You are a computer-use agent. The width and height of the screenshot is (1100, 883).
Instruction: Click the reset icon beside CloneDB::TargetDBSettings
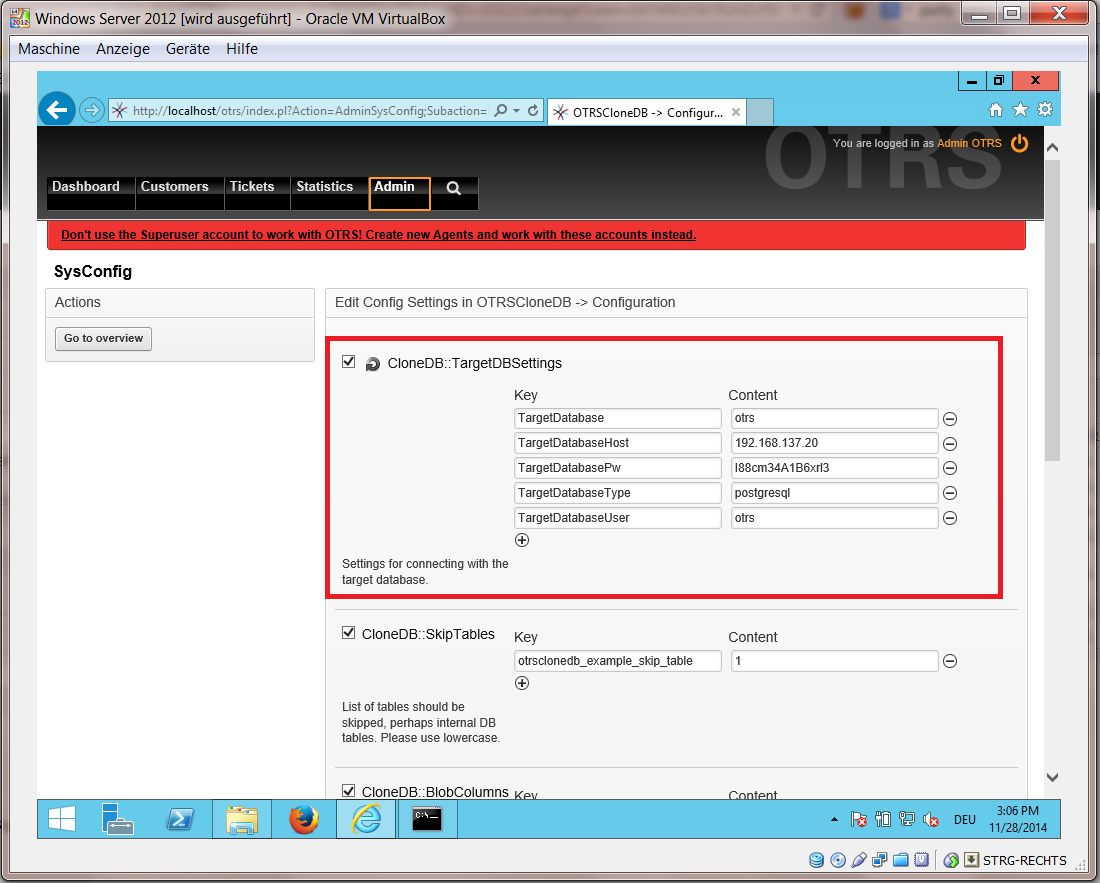(x=372, y=364)
